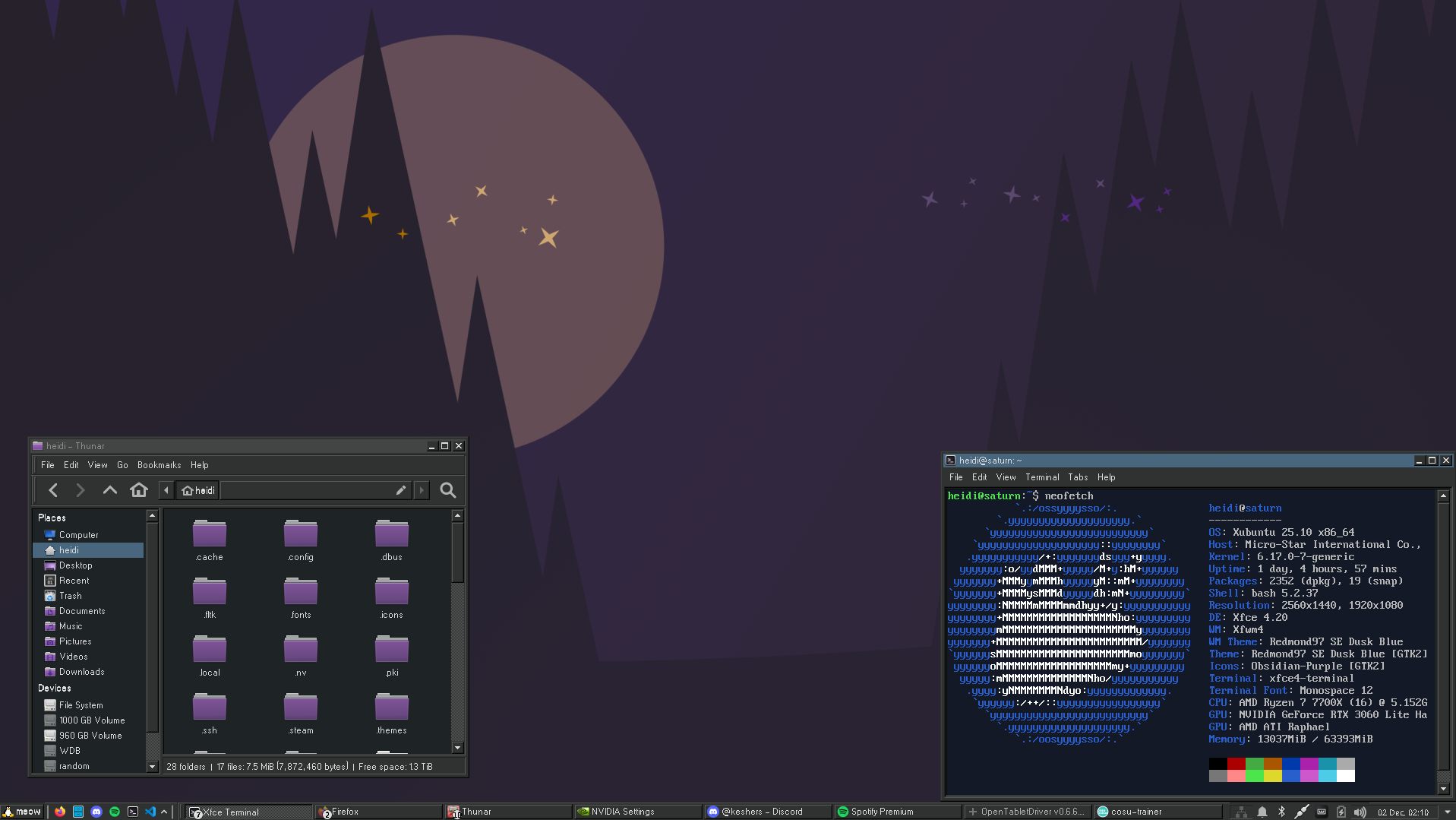Viewport: 1456px width, 820px height.
Task: Go to home folder via toolbar house icon
Action: [x=138, y=490]
